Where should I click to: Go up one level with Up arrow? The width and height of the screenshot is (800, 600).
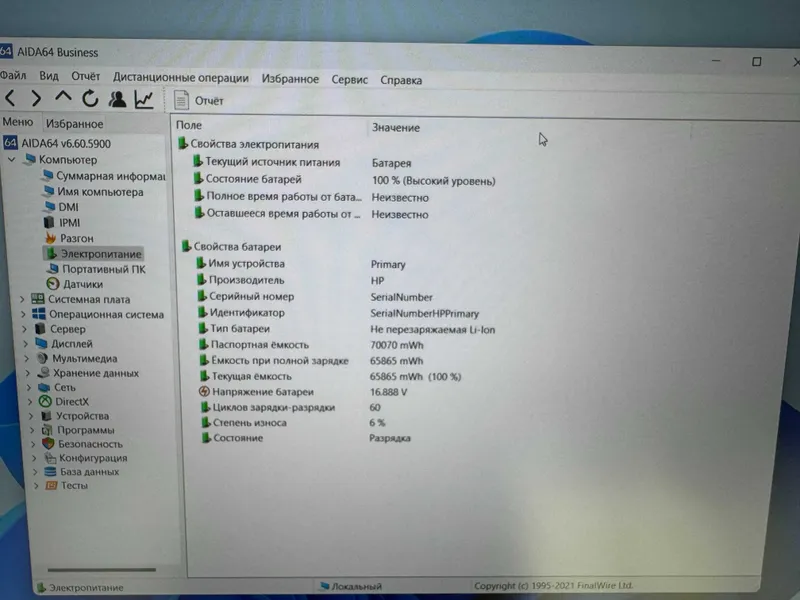[x=63, y=97]
